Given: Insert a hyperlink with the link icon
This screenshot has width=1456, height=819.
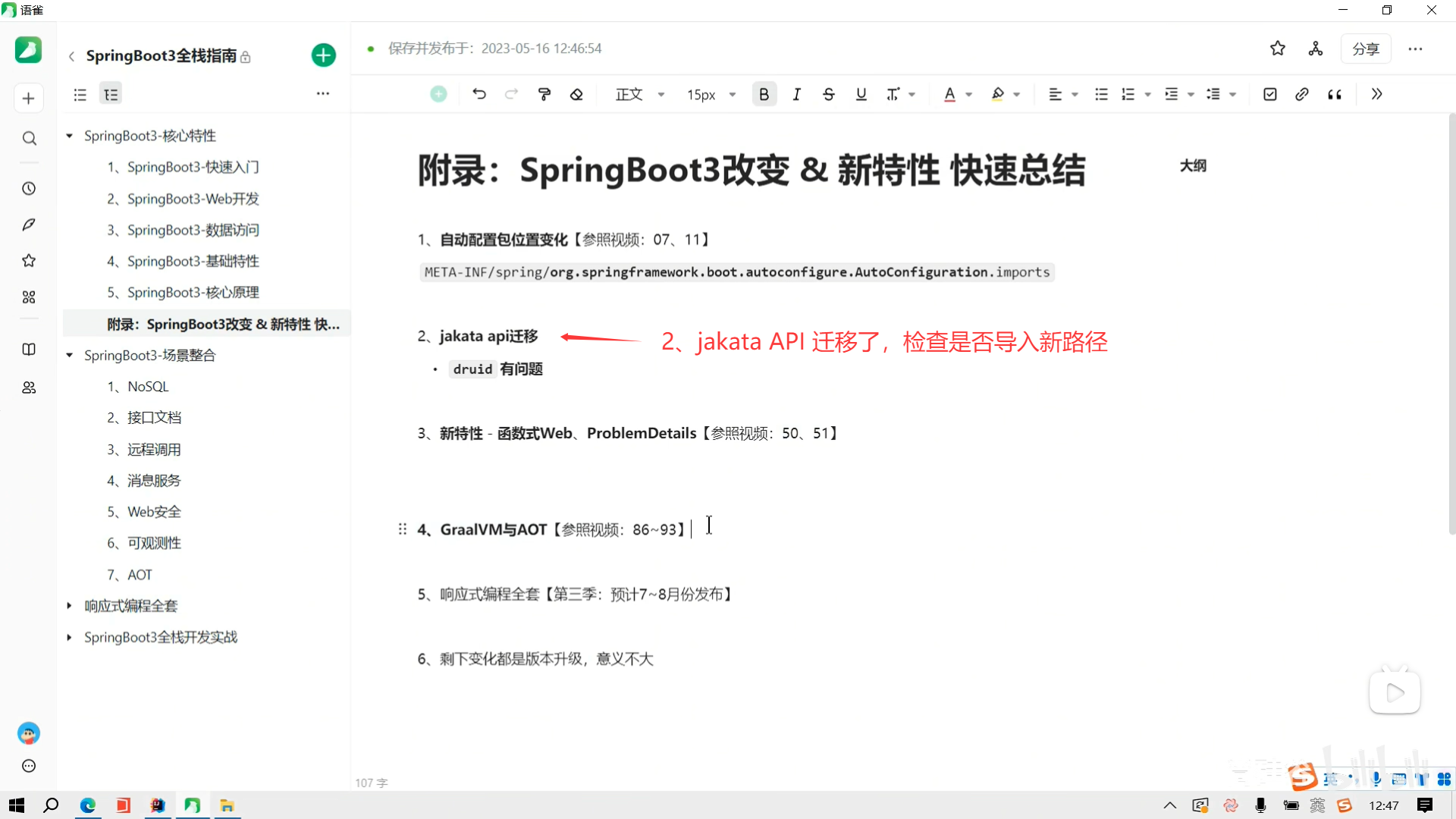Looking at the screenshot, I should tap(1302, 93).
